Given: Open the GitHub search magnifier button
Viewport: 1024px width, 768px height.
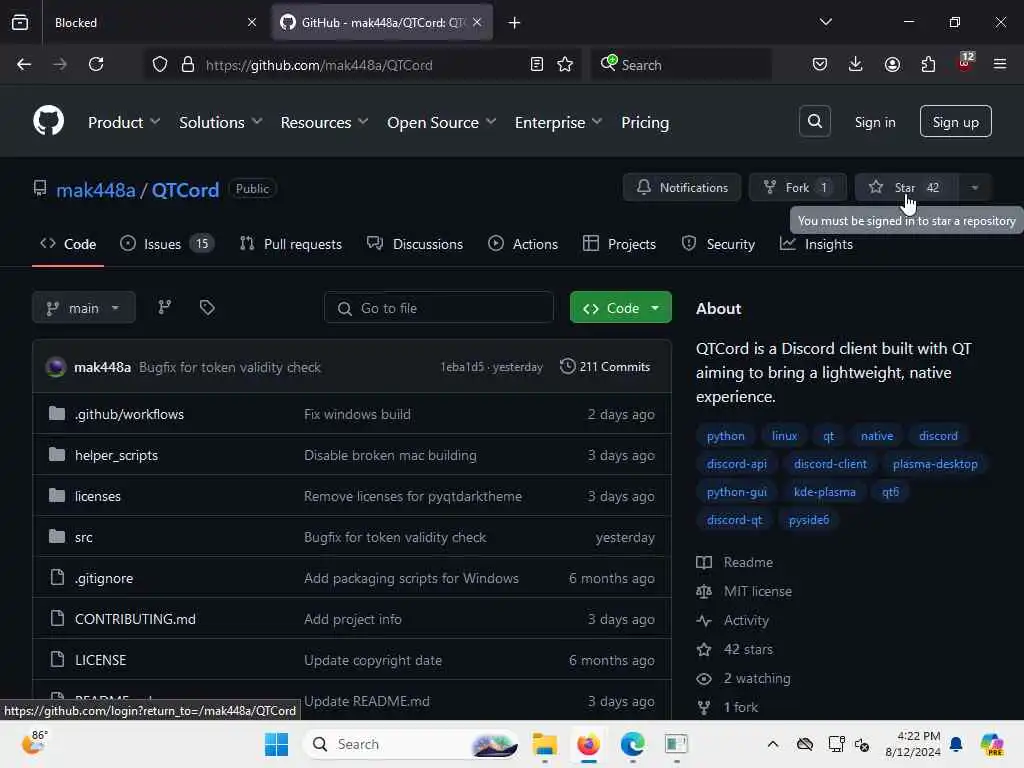Looking at the screenshot, I should (x=814, y=121).
